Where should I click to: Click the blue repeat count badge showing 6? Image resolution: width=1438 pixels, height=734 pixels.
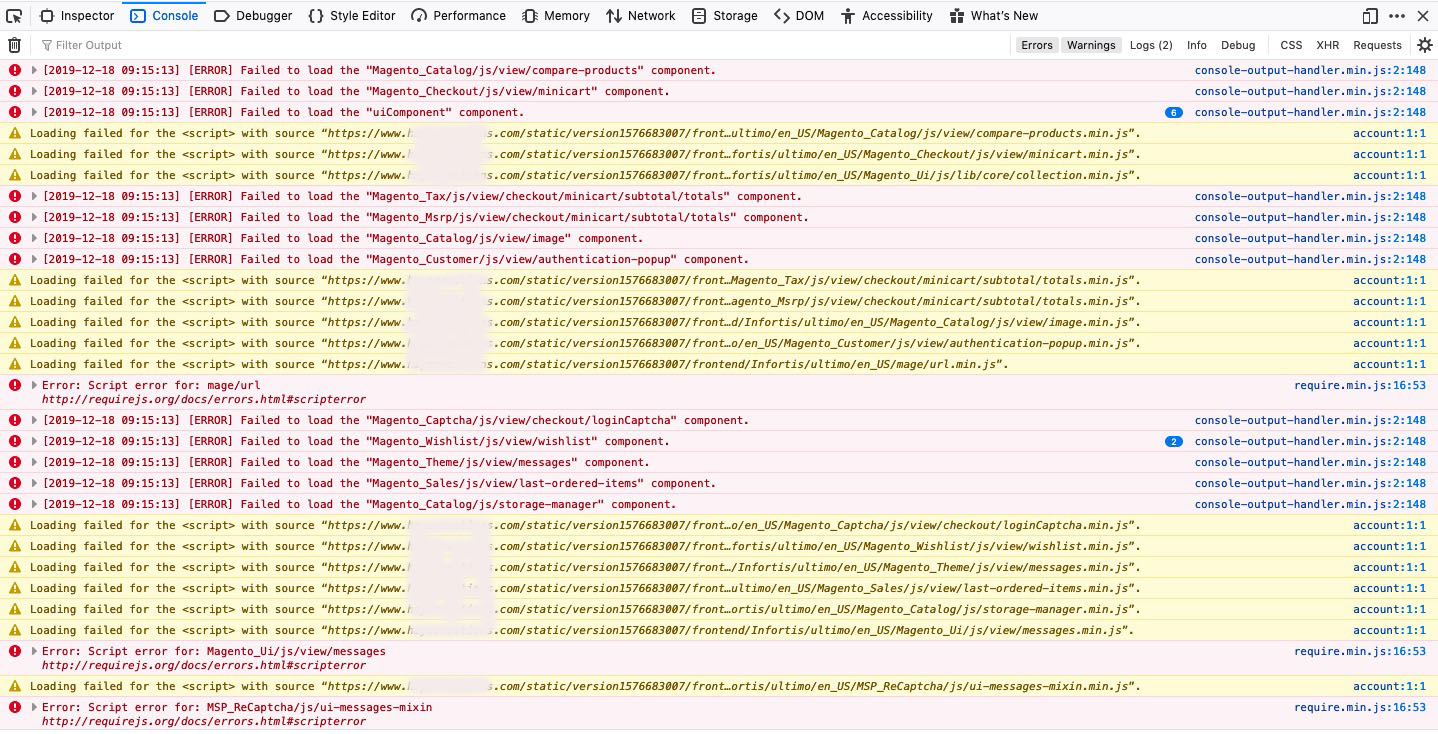[x=1174, y=112]
